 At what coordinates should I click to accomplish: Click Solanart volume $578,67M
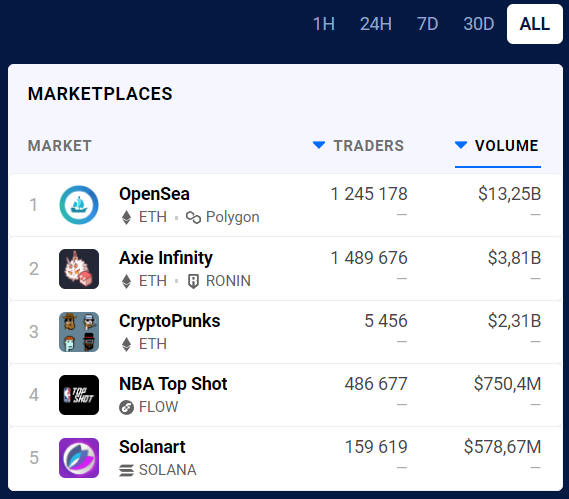click(502, 447)
